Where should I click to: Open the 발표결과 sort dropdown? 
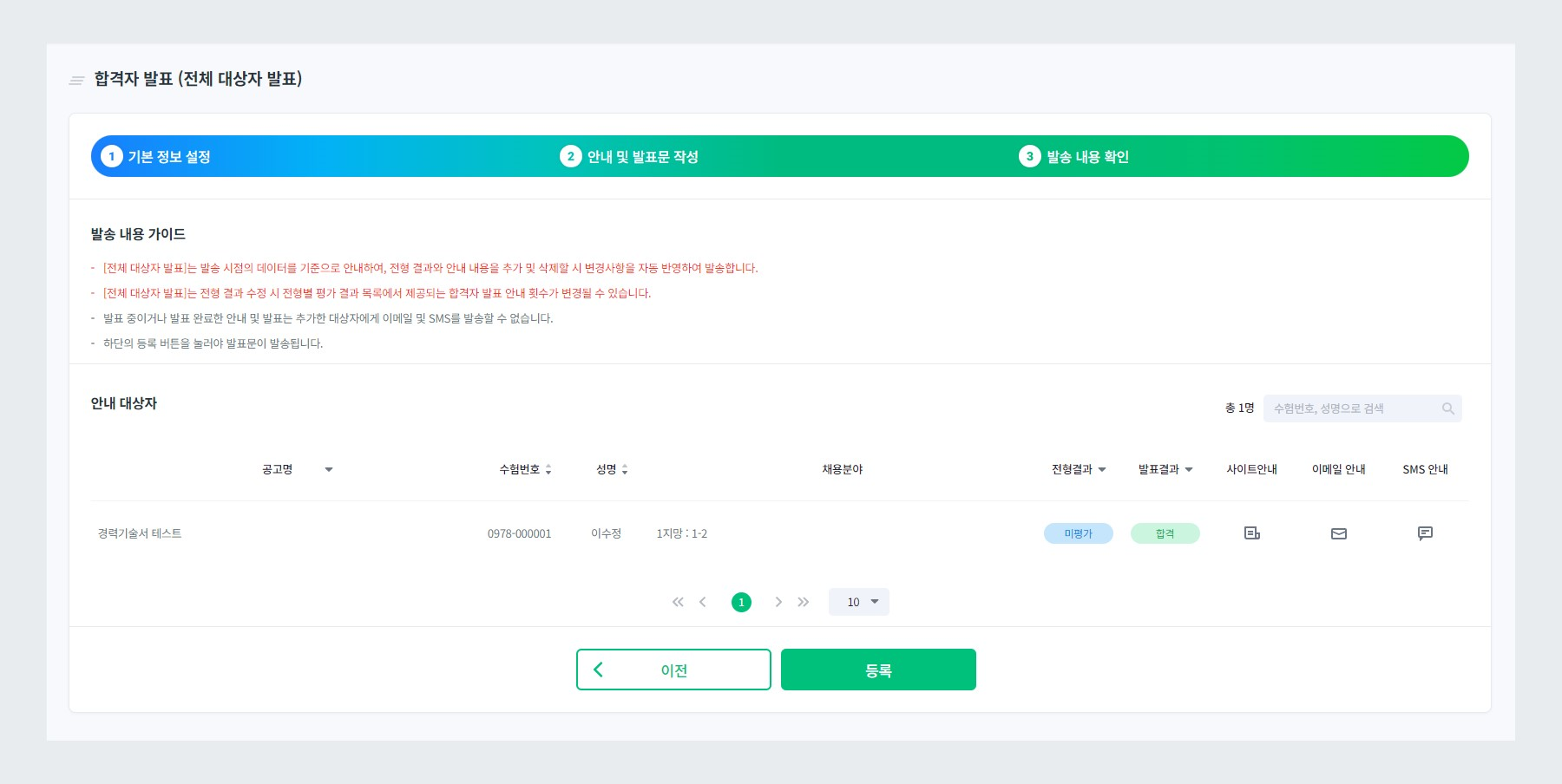point(1189,469)
